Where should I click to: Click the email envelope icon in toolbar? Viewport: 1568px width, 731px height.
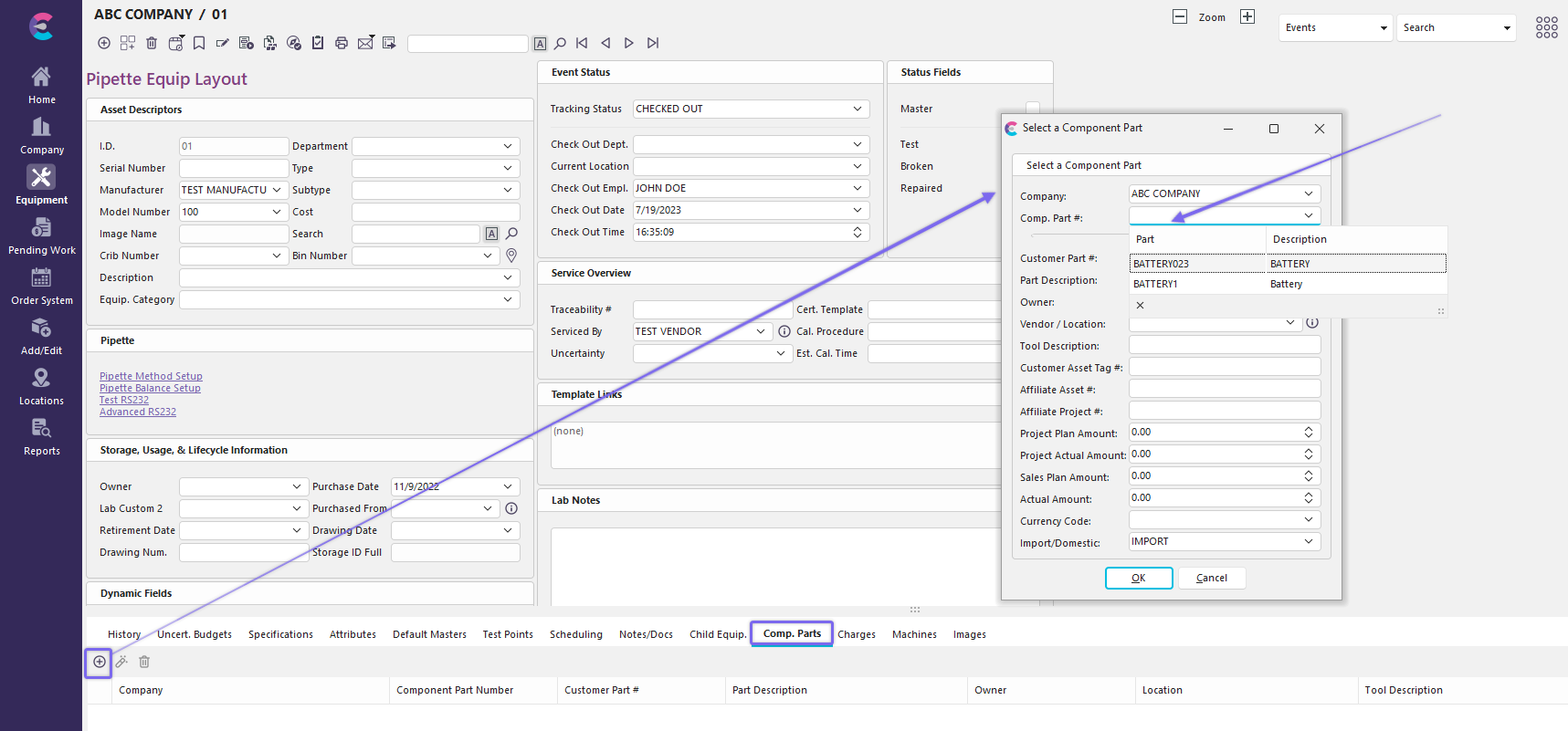click(x=365, y=43)
